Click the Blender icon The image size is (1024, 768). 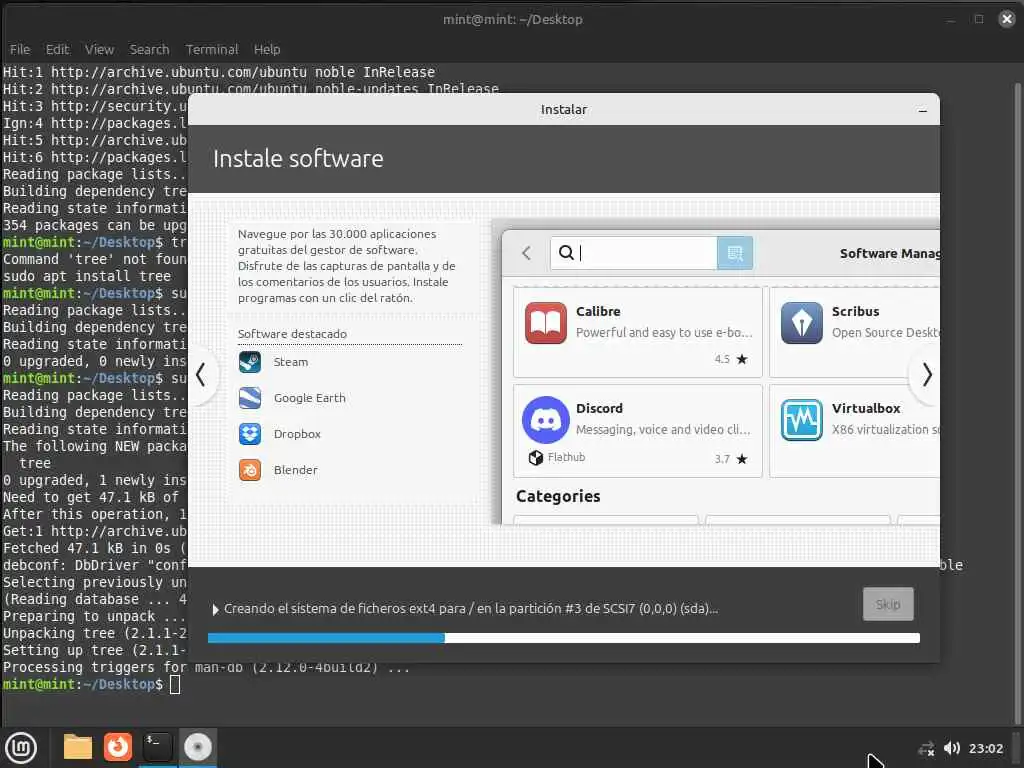pos(249,470)
